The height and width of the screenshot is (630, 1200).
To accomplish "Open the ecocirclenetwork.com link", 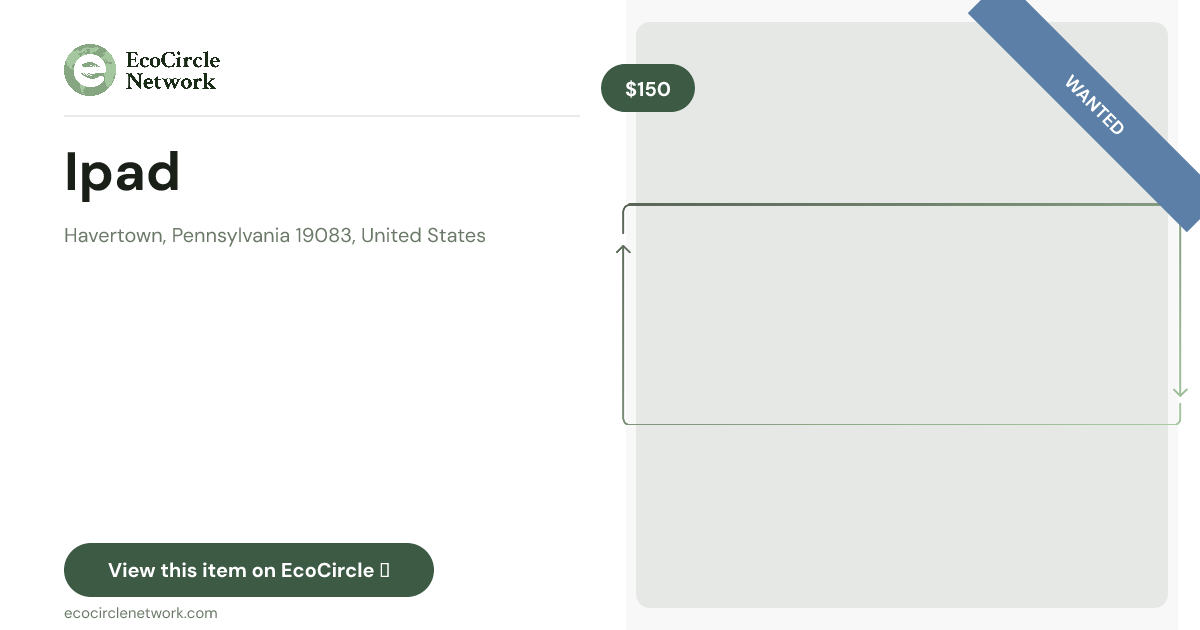I will pos(140,613).
